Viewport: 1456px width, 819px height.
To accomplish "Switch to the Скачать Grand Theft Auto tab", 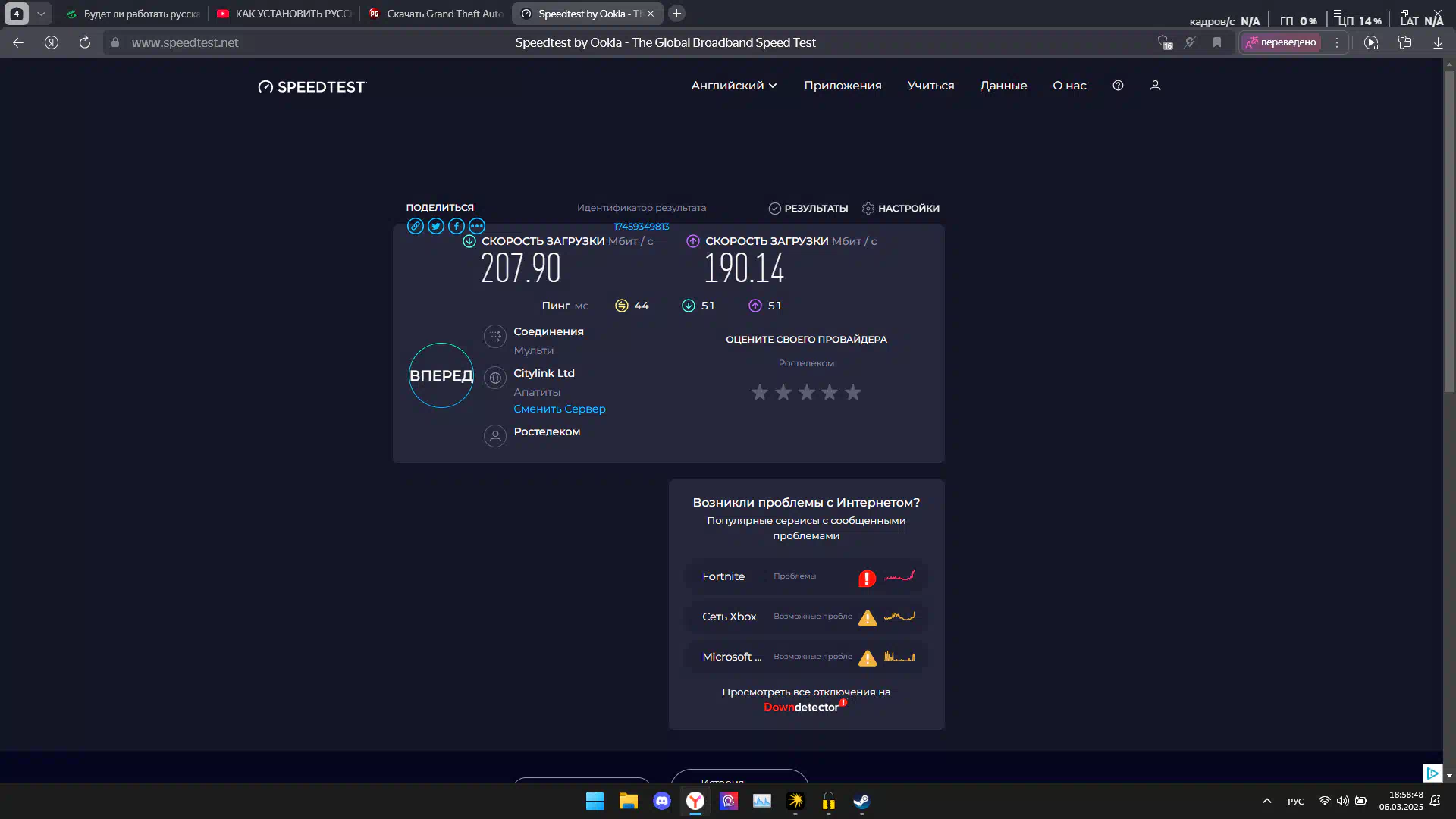I will click(x=435, y=14).
